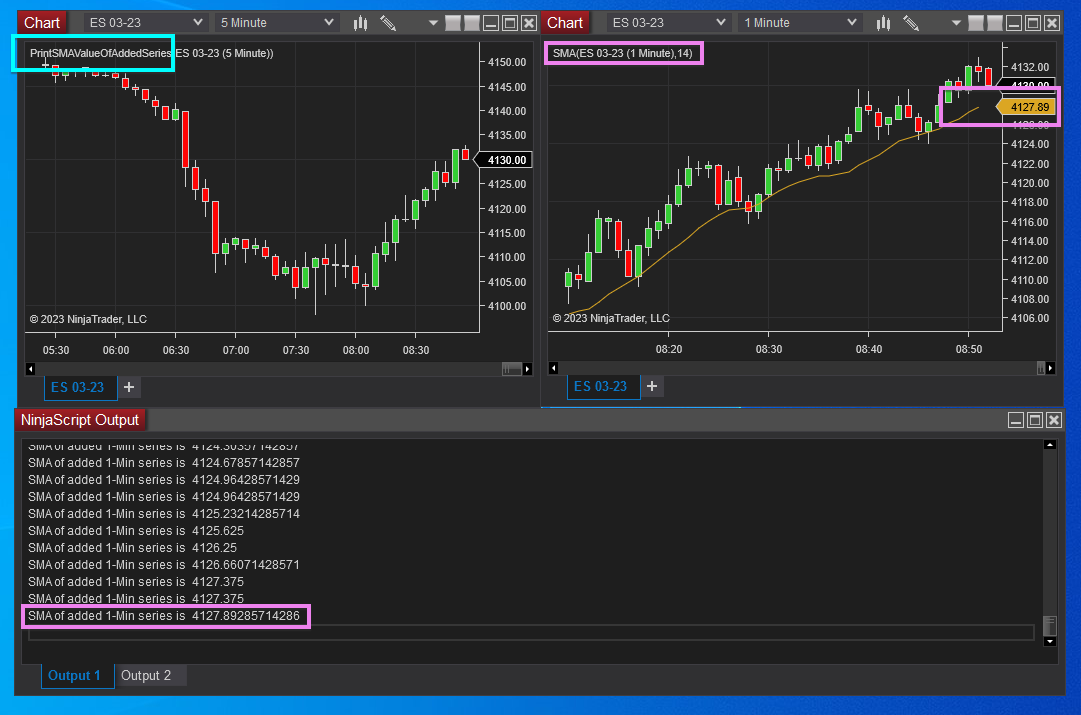1081x715 pixels.
Task: Click output line with 4124.67857142857
Action: (164, 463)
